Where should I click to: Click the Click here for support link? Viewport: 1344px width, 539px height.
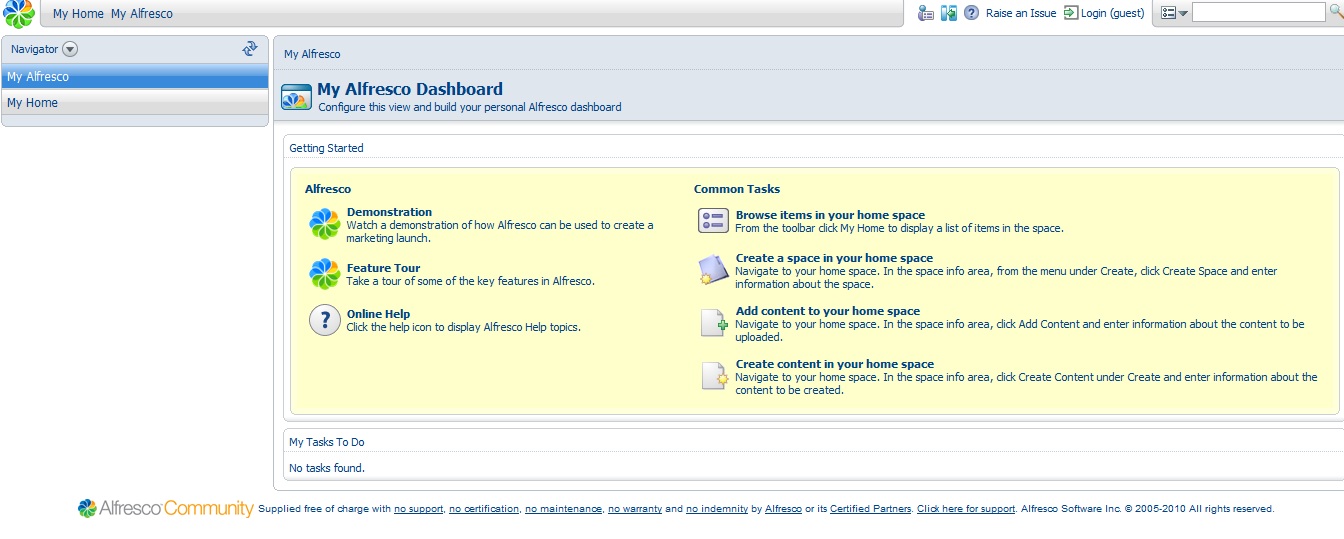966,509
